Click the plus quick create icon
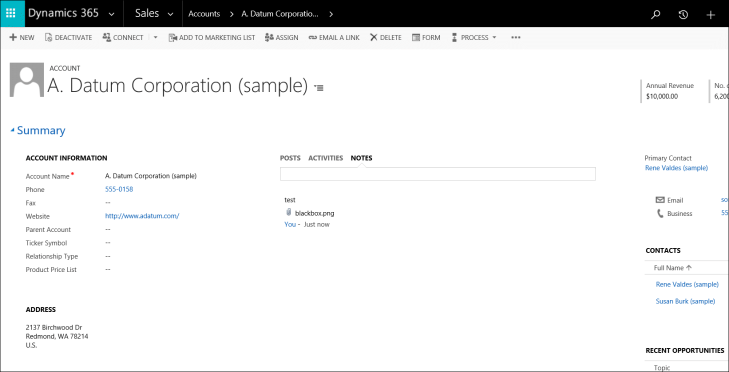The image size is (729, 372). pos(710,15)
